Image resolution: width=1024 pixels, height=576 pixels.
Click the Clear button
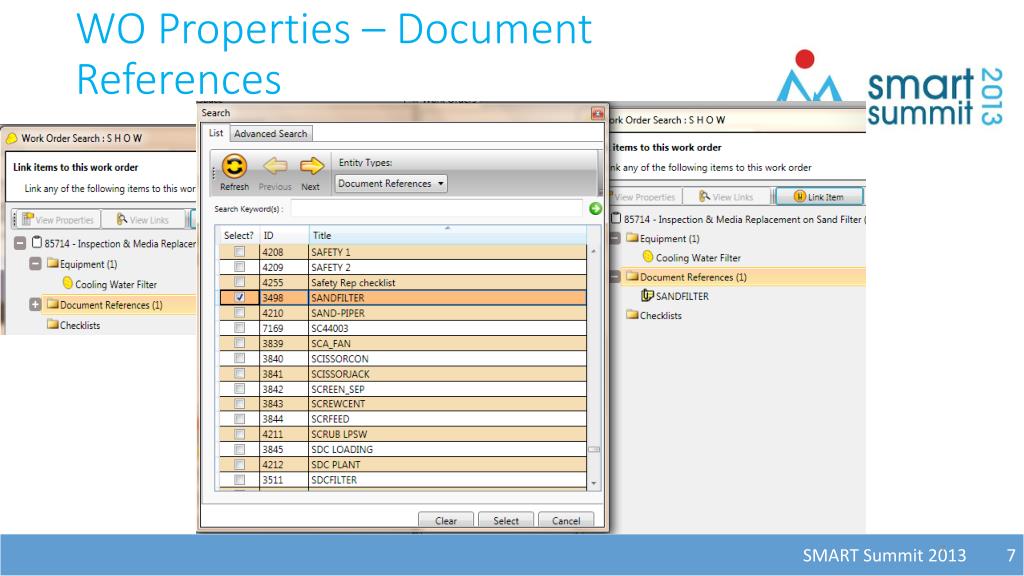[x=445, y=520]
